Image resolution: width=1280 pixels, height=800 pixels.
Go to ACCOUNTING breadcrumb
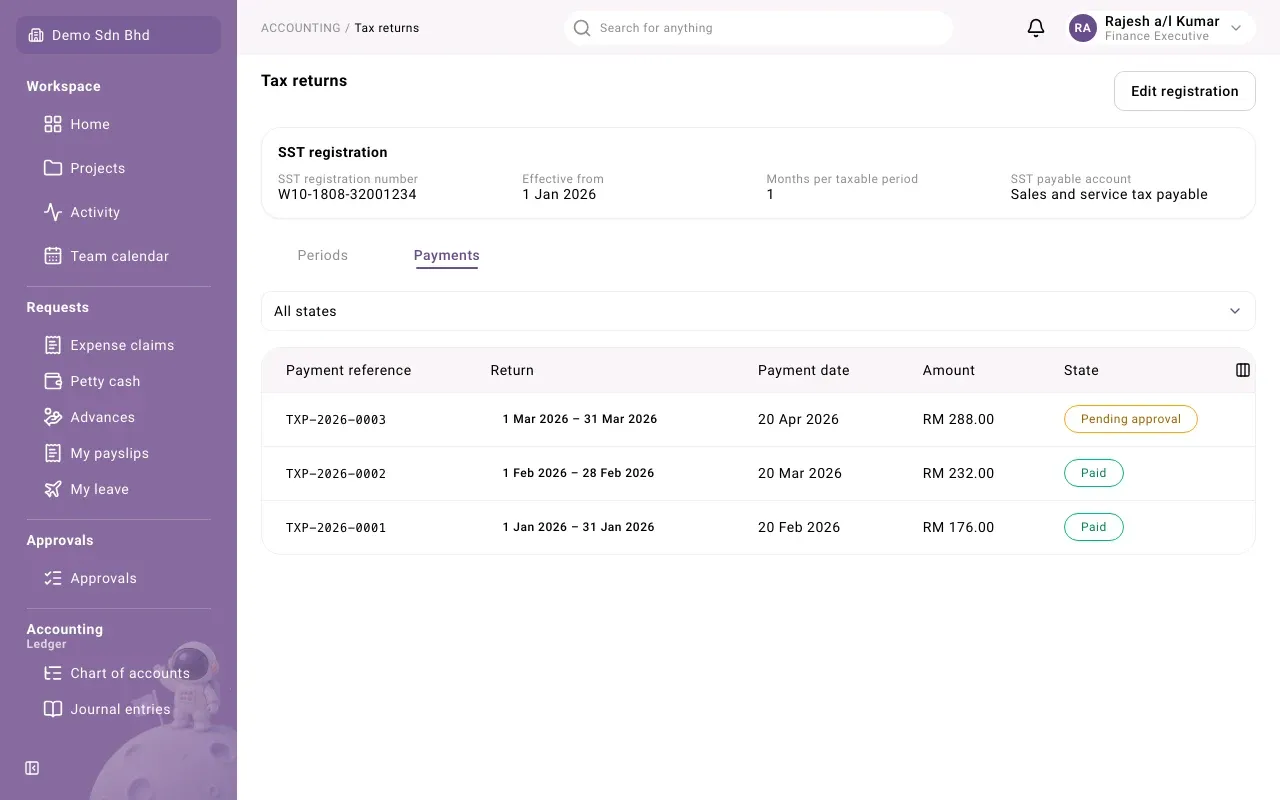click(x=300, y=28)
